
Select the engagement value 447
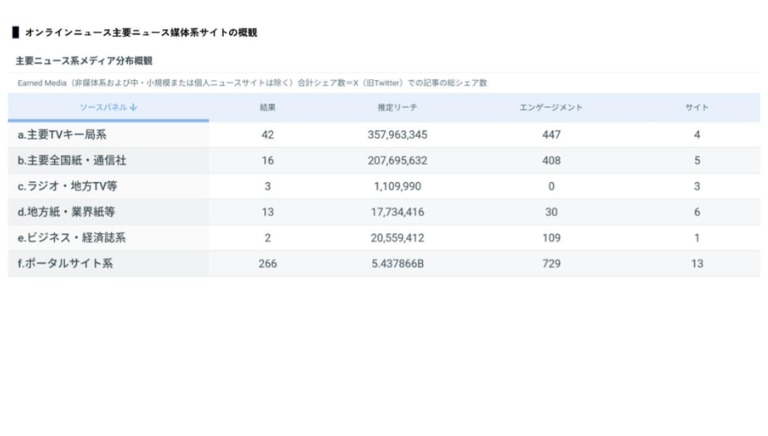pyautogui.click(x=551, y=135)
